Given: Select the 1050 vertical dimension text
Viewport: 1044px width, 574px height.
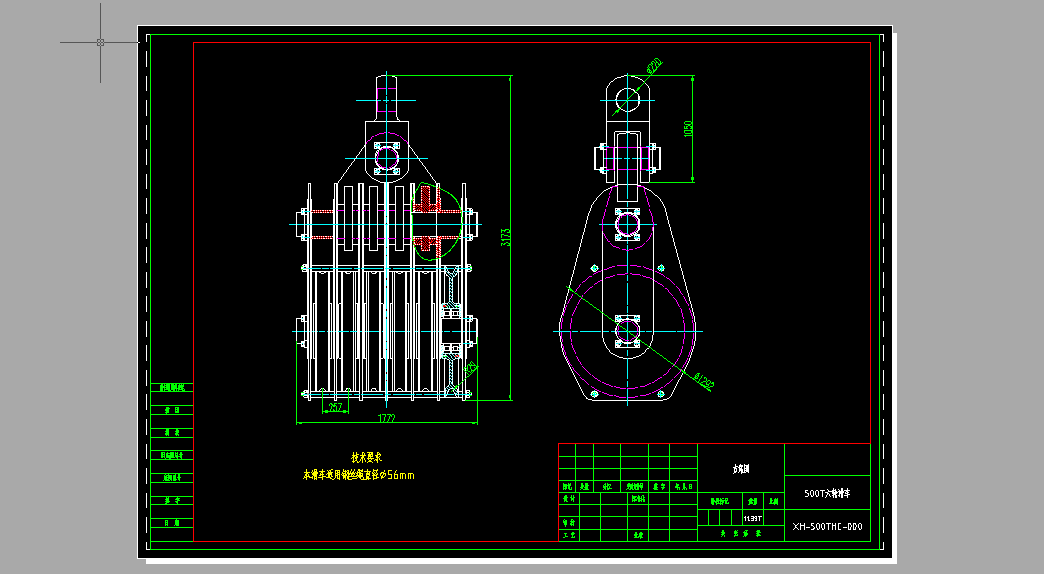Looking at the screenshot, I should point(688,129).
